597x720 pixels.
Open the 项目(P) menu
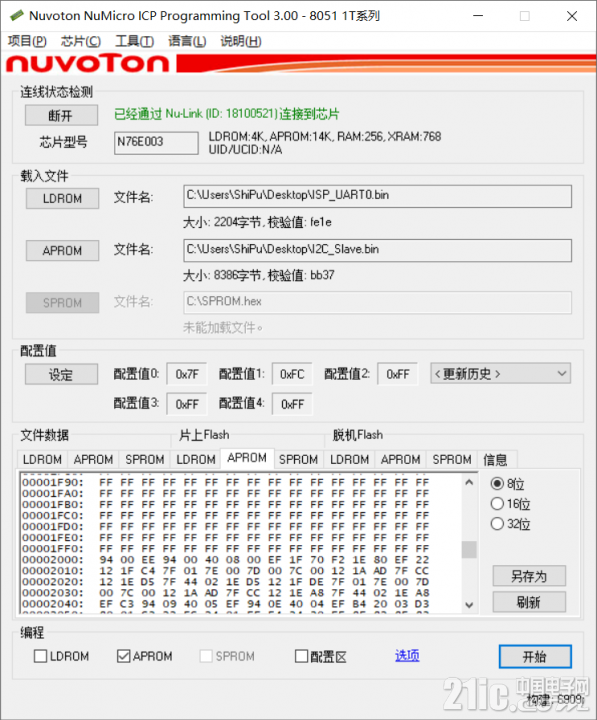27,41
